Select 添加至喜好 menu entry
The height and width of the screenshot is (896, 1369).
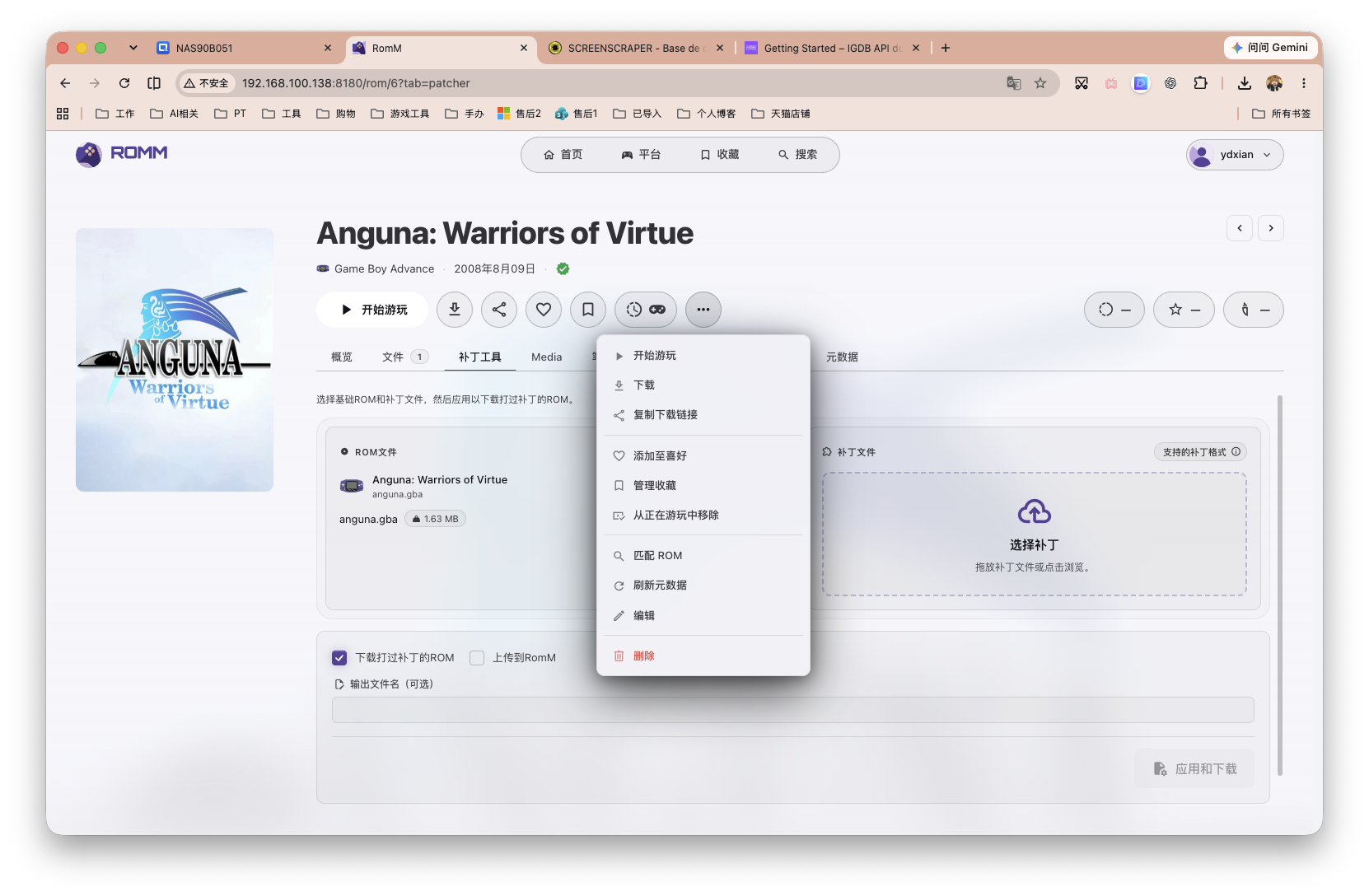tap(703, 455)
